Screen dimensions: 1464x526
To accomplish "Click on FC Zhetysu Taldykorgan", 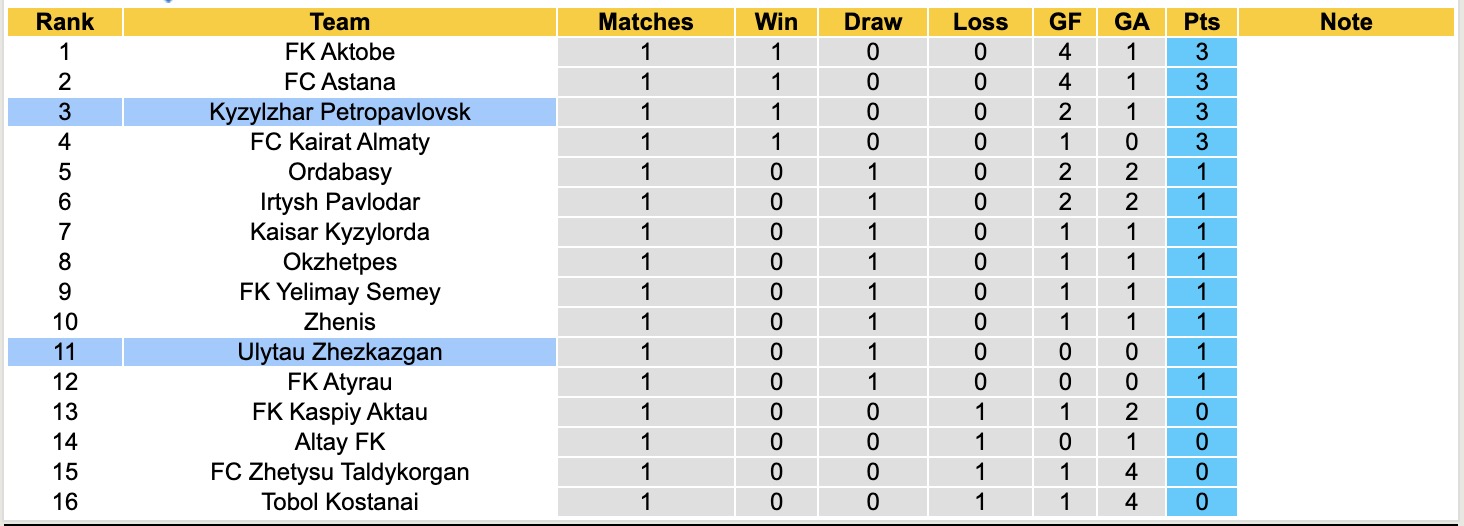I will 339,472.
